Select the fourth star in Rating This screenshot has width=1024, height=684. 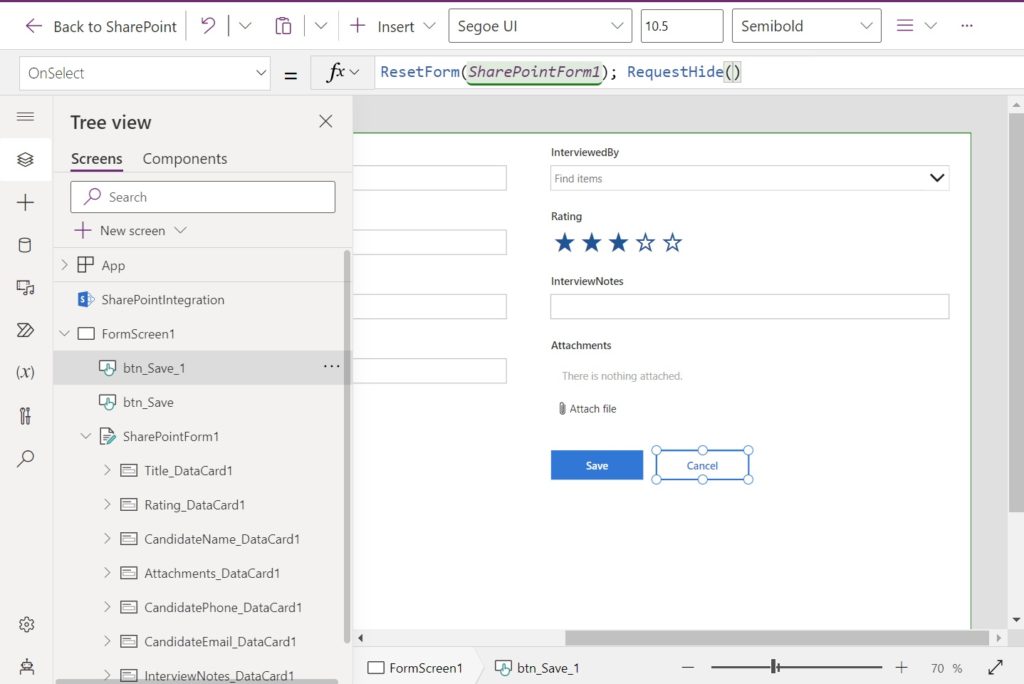pos(645,243)
